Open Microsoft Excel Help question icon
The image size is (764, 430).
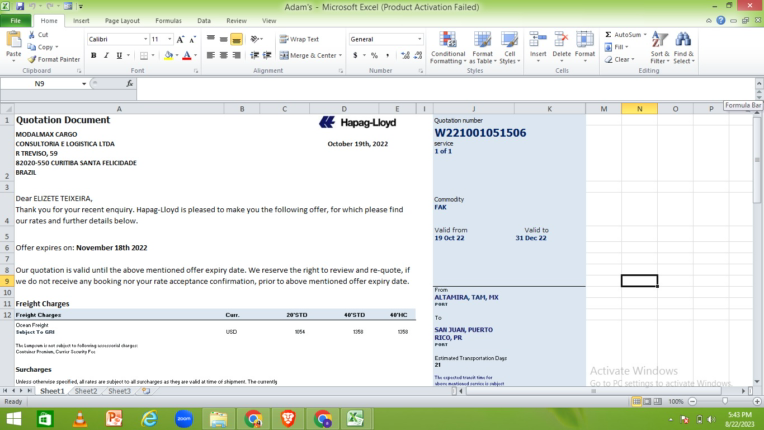pyautogui.click(x=721, y=20)
